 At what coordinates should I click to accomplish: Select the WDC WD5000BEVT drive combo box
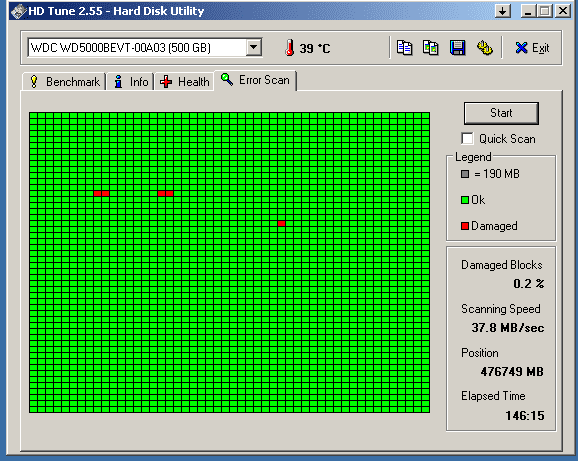point(144,48)
